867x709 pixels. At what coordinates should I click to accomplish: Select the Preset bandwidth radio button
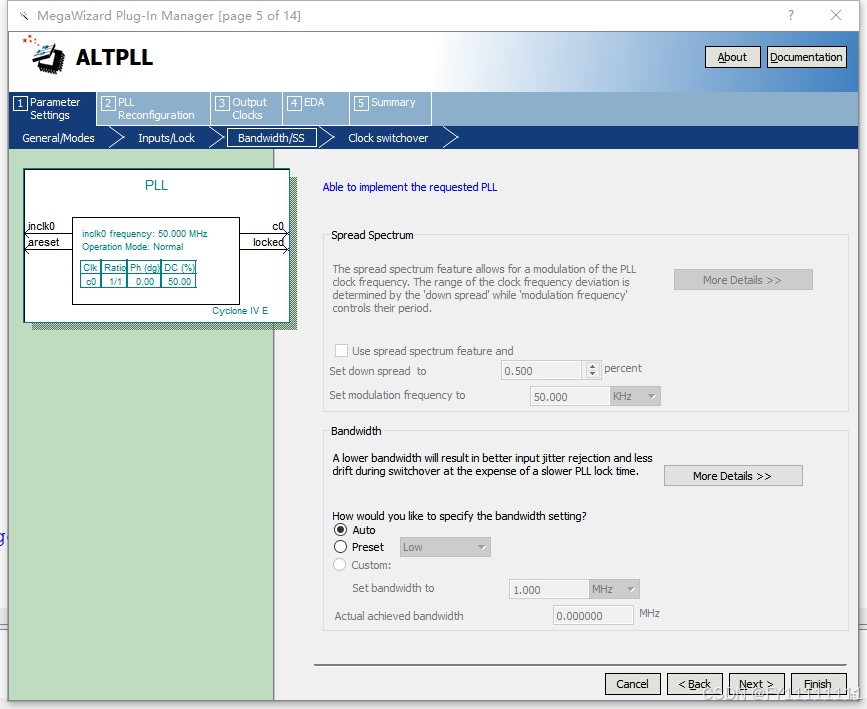[341, 547]
